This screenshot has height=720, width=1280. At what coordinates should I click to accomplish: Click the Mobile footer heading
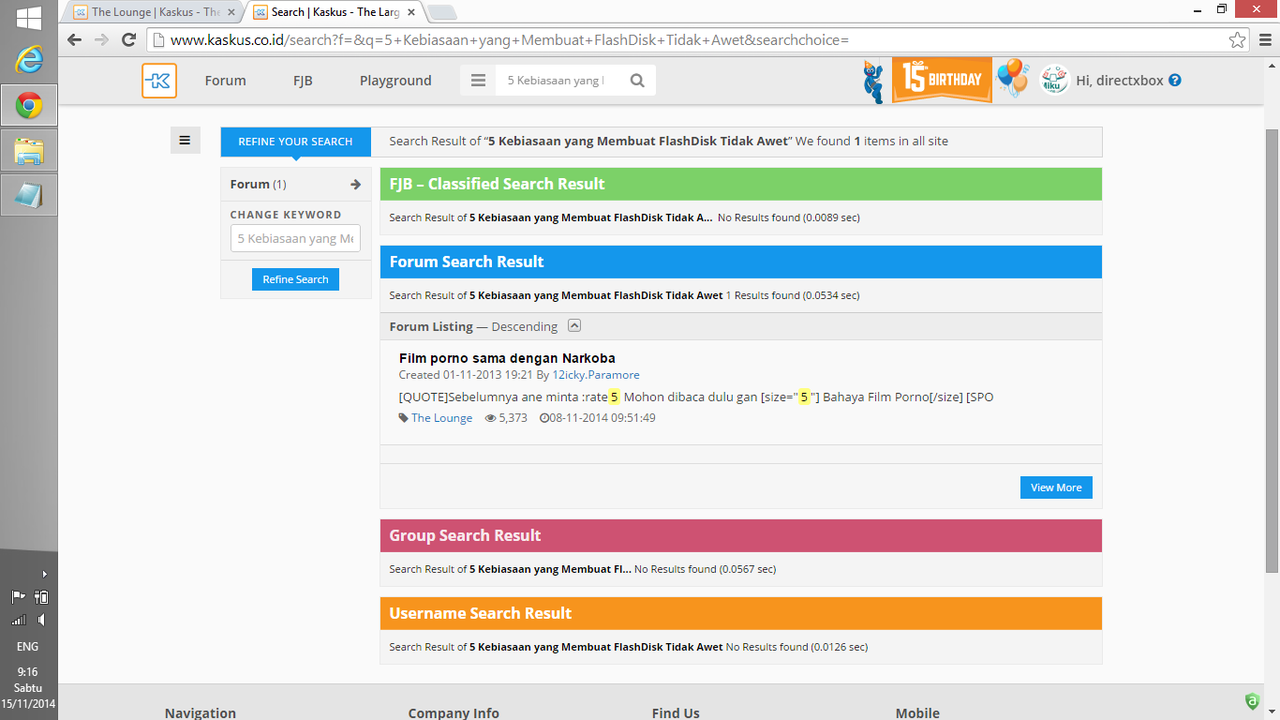pos(918,712)
